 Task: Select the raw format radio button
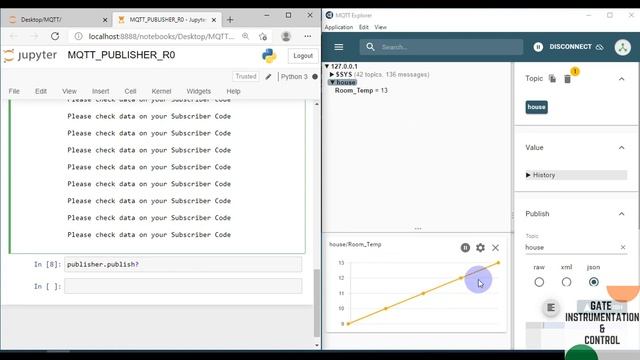coord(539,282)
